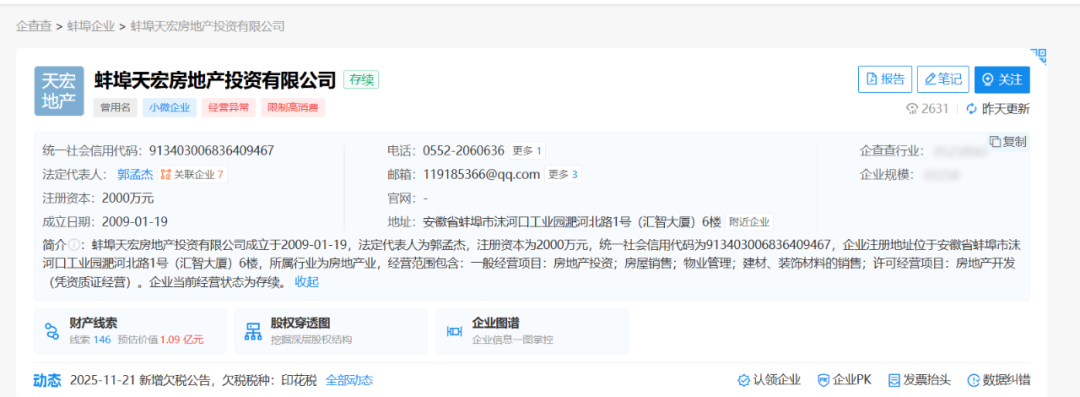Click the 昨天更新 update text

pos(1006,108)
